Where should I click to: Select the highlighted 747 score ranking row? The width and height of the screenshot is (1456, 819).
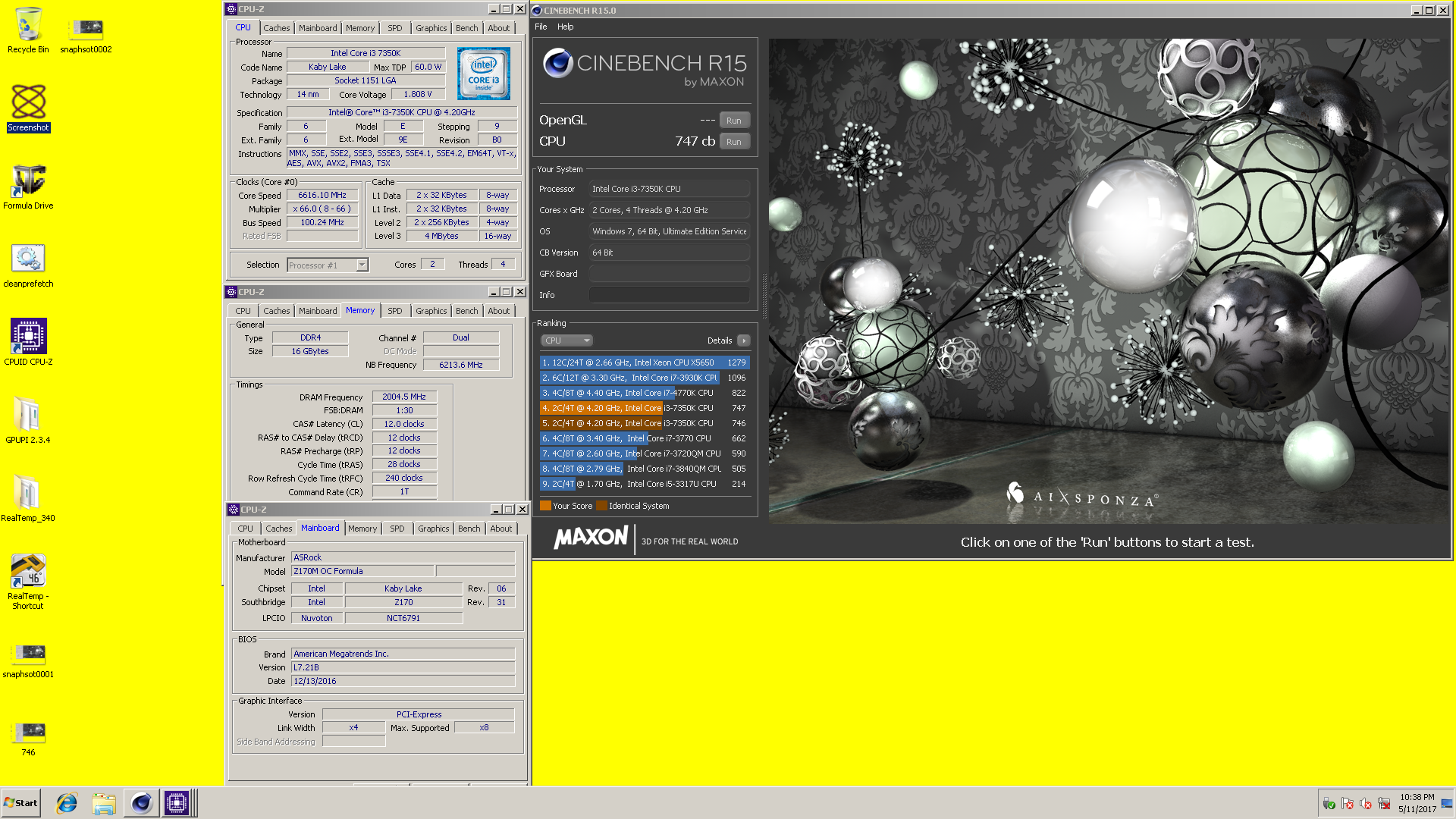click(645, 408)
